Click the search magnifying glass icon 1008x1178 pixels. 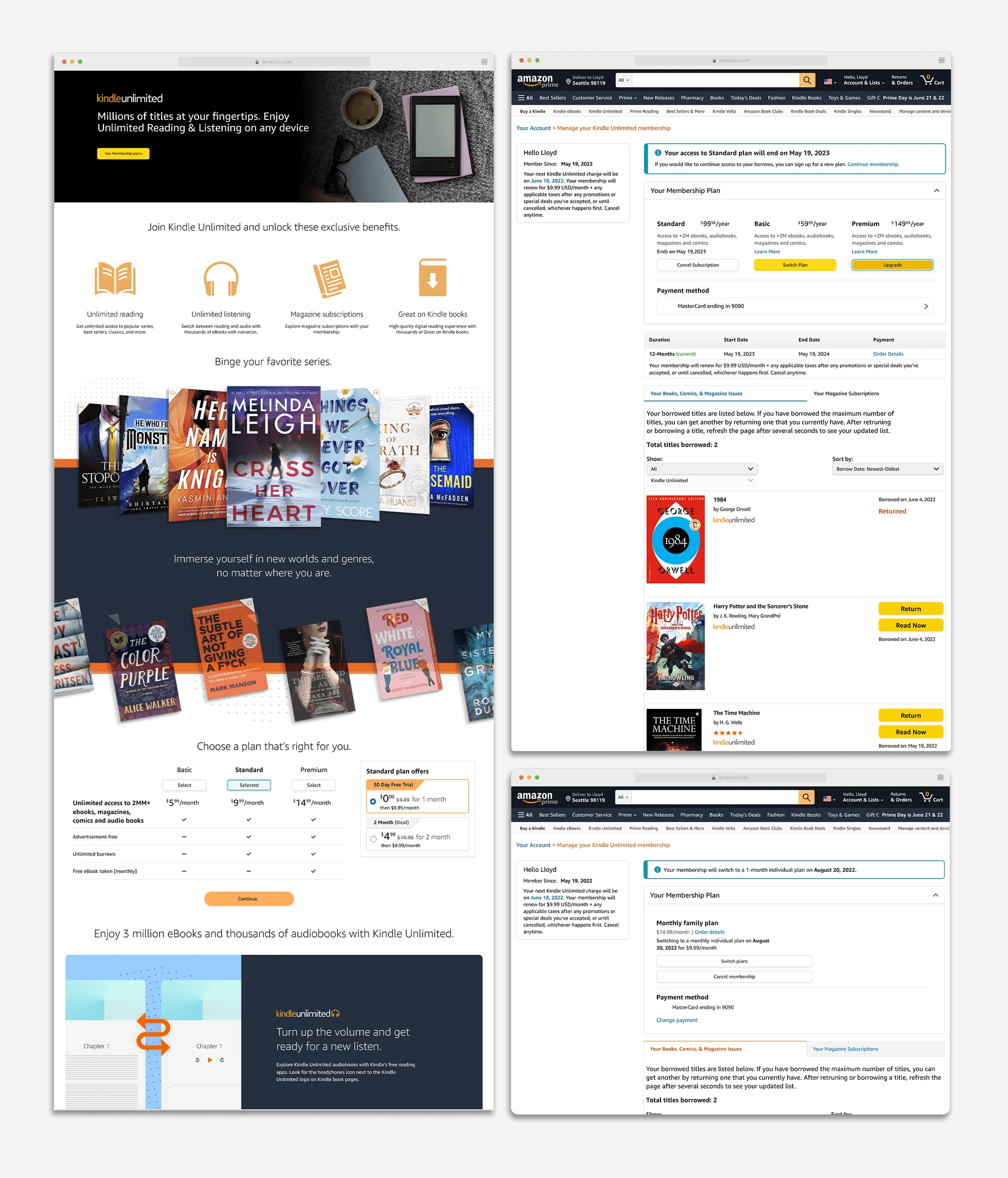coord(807,80)
